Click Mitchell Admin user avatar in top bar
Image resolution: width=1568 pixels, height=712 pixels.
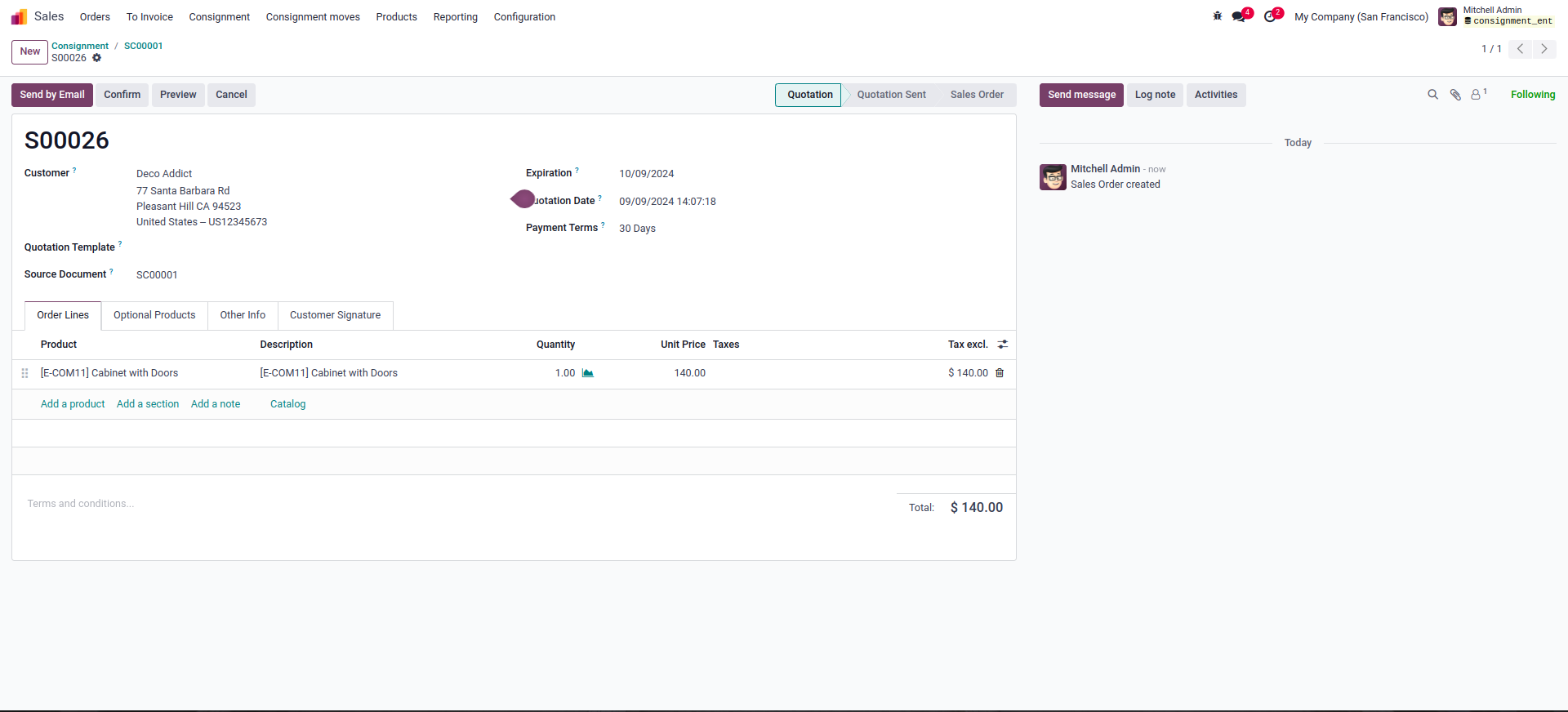1447,16
